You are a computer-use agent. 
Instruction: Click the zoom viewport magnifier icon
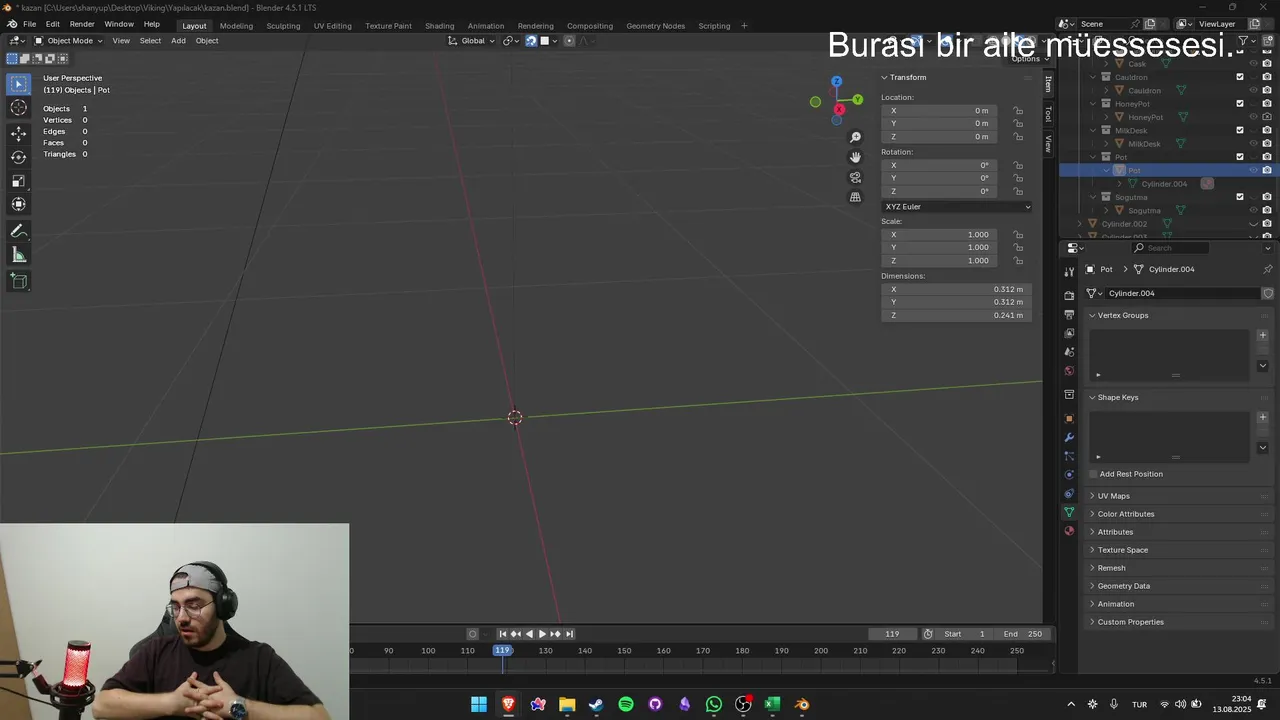click(855, 137)
